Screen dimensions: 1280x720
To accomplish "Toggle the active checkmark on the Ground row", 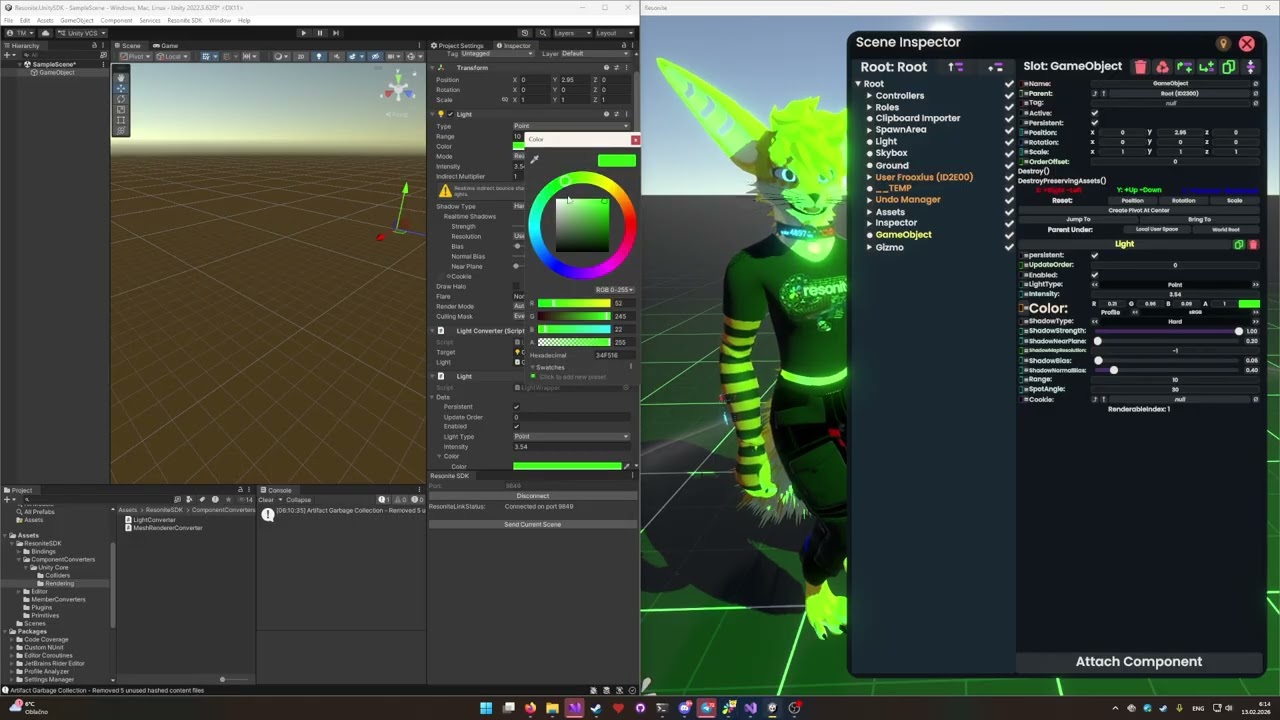I will click(x=1009, y=165).
